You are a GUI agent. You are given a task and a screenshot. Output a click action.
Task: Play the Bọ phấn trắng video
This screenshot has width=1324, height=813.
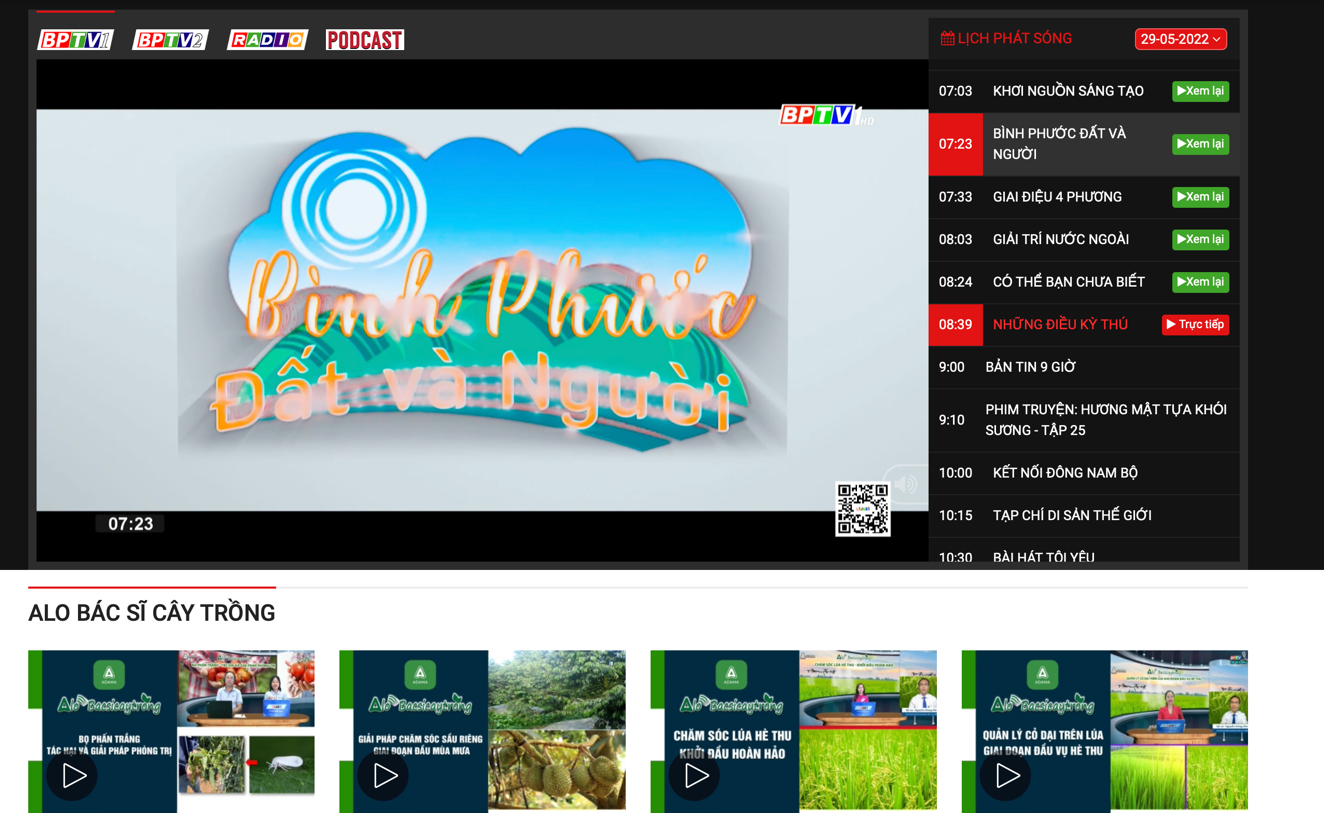point(73,775)
